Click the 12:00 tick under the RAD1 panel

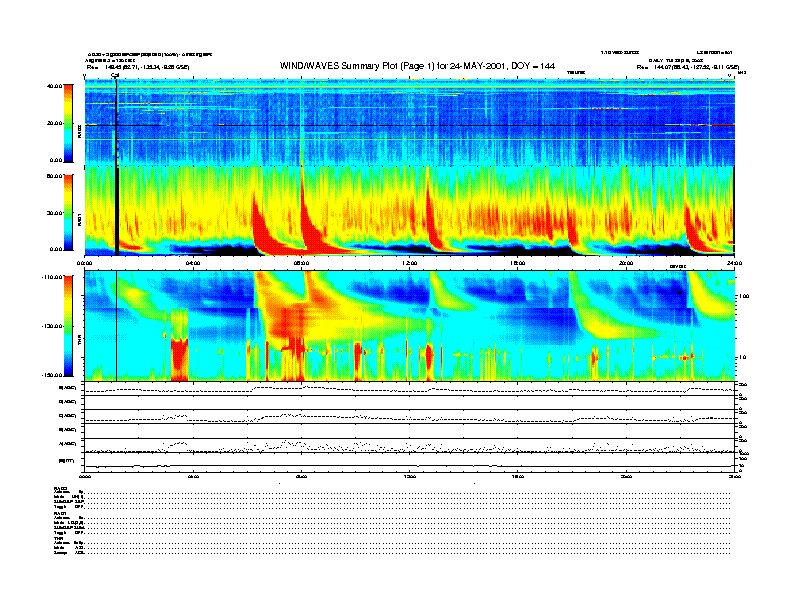pyautogui.click(x=410, y=263)
